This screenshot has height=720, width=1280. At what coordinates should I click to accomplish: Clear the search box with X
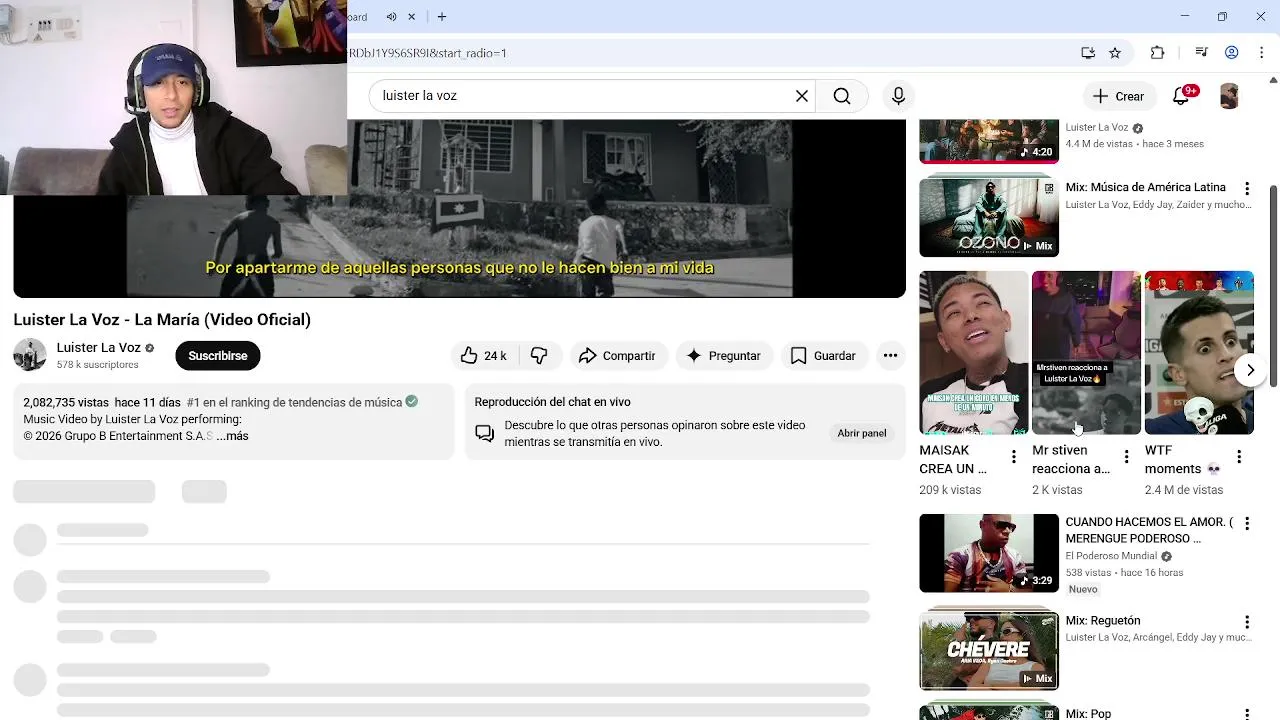[801, 96]
